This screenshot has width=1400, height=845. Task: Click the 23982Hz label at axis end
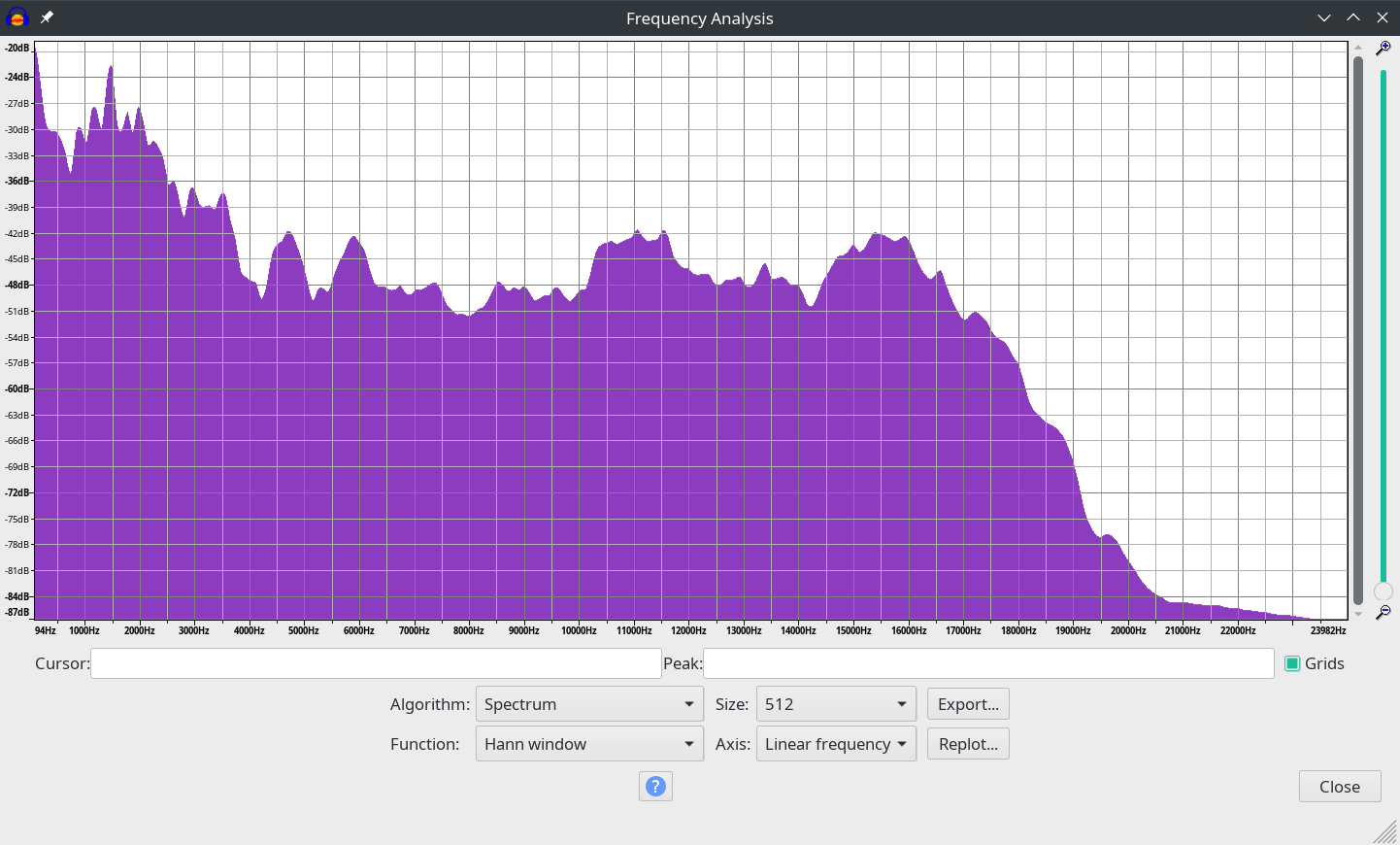pos(1328,630)
